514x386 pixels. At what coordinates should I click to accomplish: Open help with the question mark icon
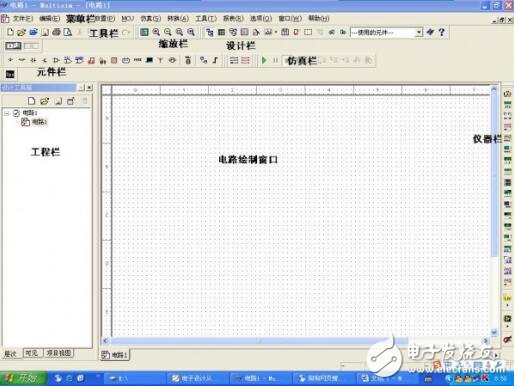442,32
